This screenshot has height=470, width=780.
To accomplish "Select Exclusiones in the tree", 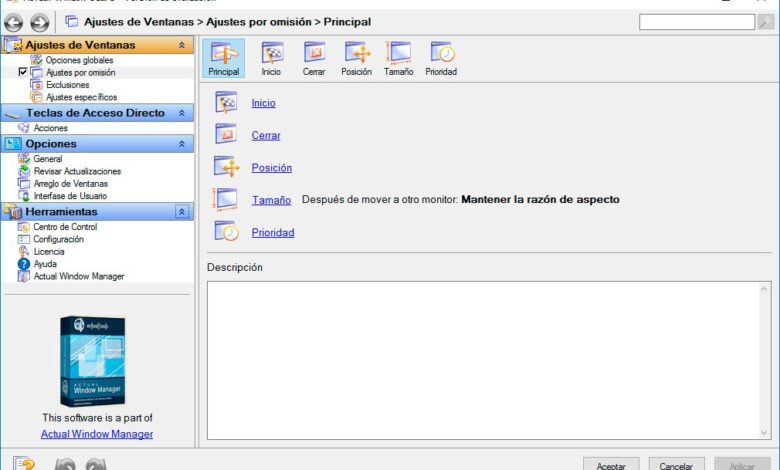I will (x=68, y=85).
